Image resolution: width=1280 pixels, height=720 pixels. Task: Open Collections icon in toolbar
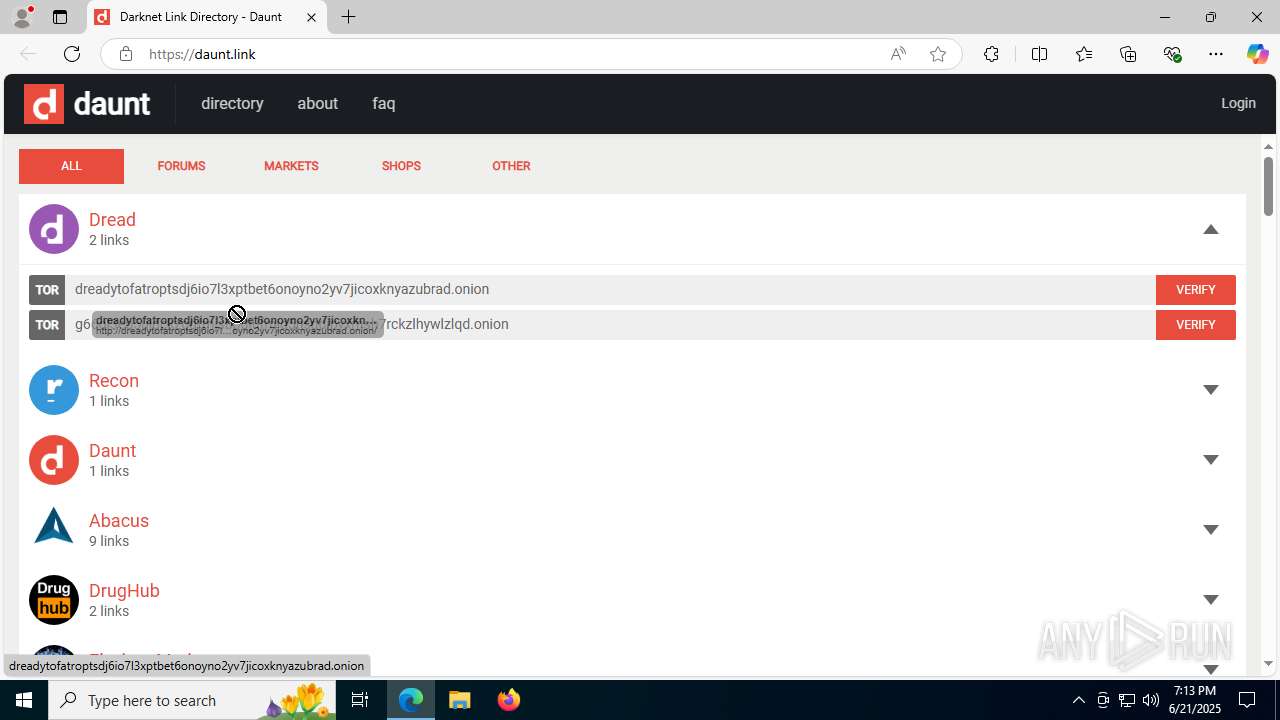pyautogui.click(x=1128, y=54)
